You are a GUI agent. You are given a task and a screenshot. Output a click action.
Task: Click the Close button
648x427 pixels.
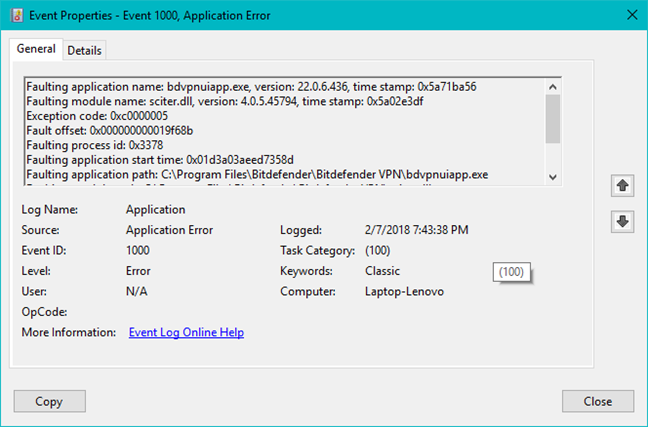(598, 401)
